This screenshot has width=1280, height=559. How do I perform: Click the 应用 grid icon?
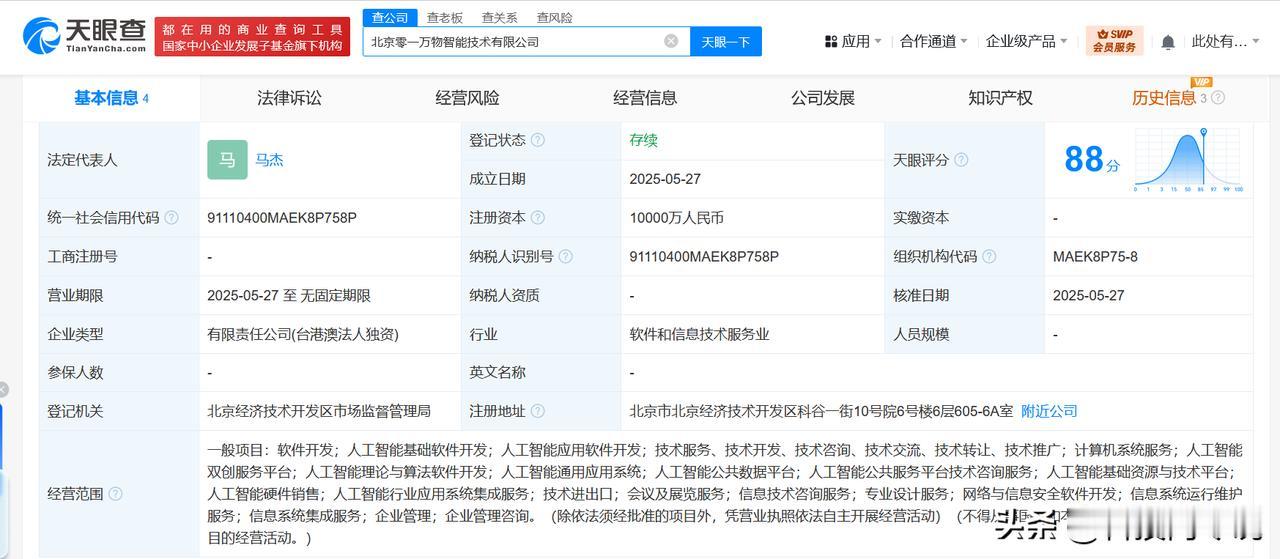[831, 41]
